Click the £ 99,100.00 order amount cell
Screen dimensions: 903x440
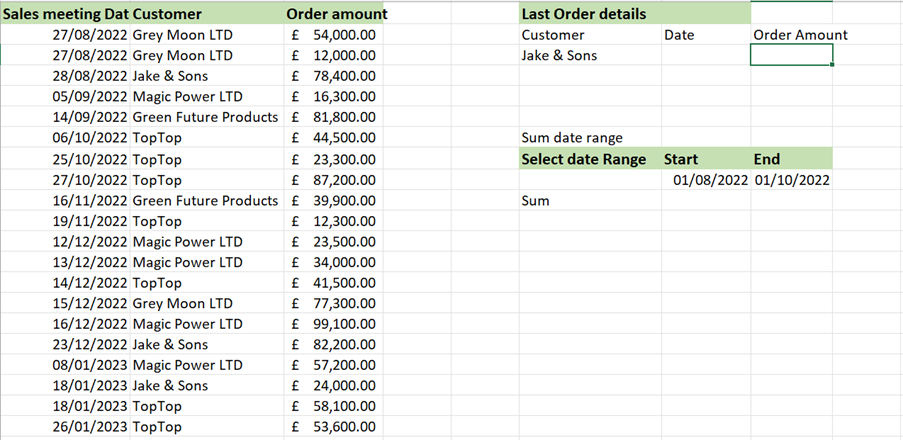pyautogui.click(x=333, y=324)
